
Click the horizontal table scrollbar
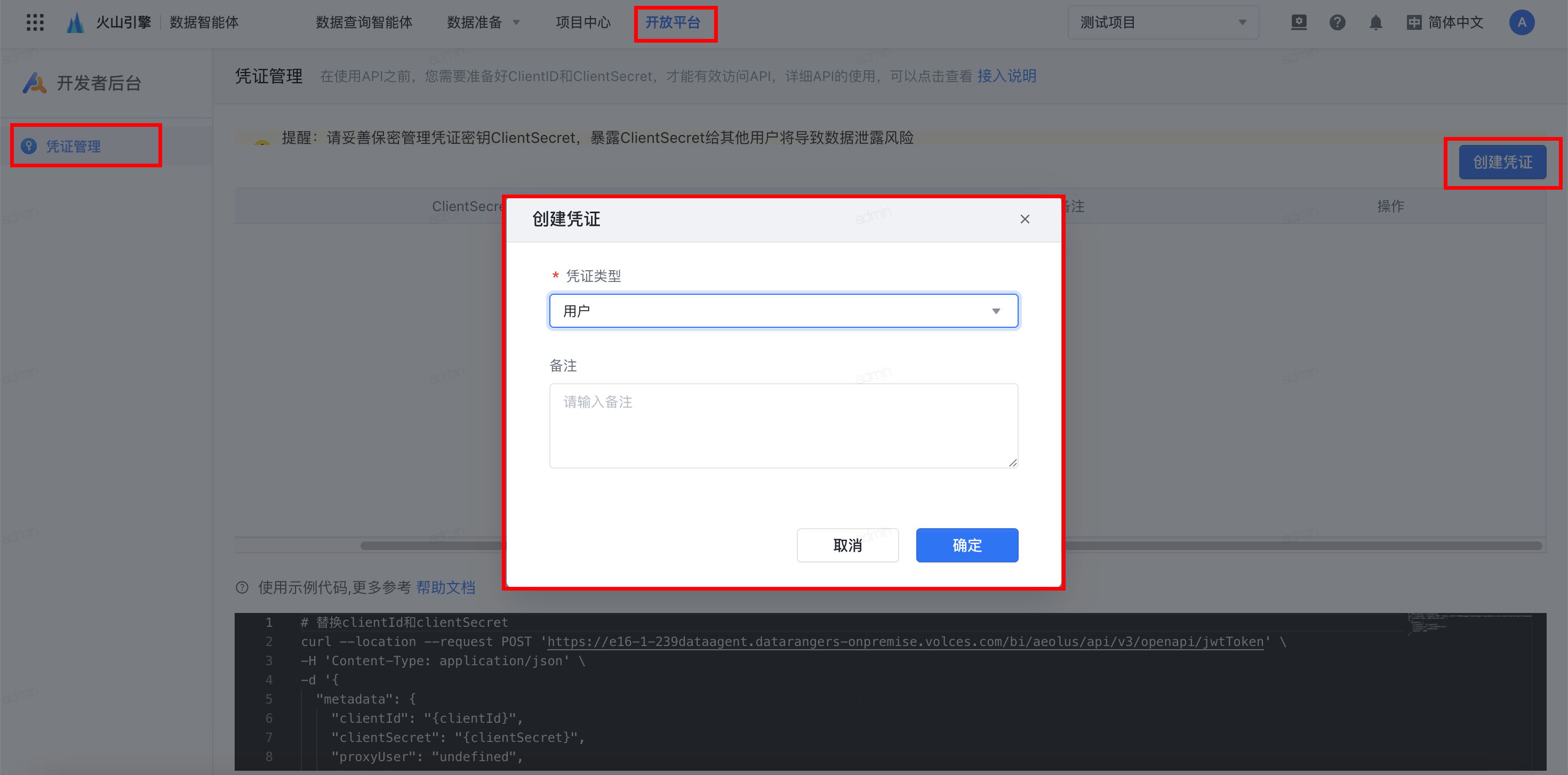(x=1302, y=546)
